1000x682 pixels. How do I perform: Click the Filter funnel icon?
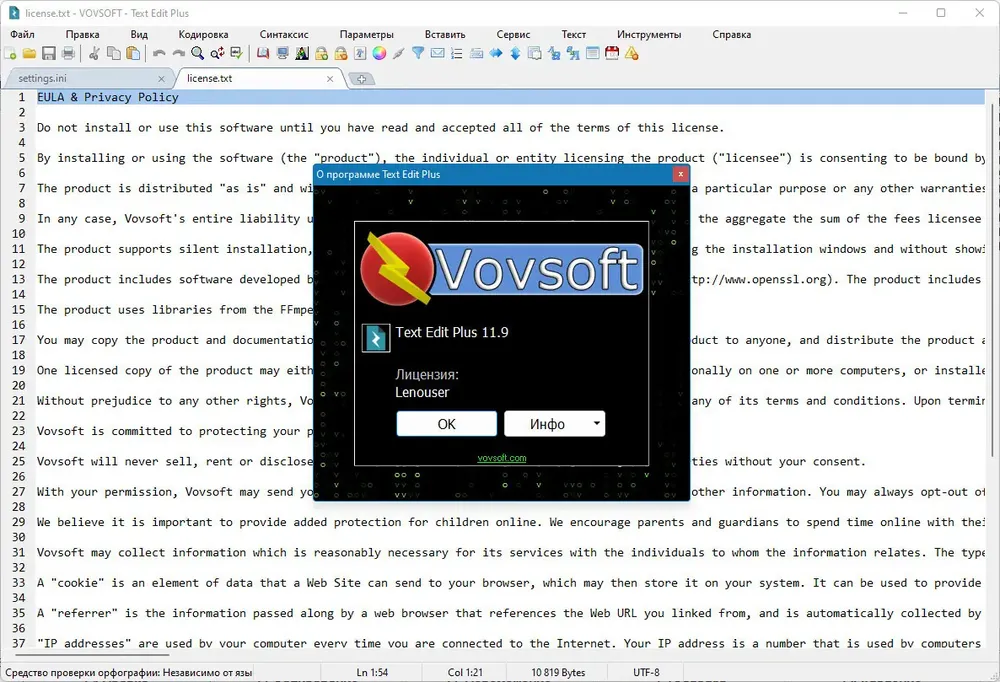click(418, 54)
